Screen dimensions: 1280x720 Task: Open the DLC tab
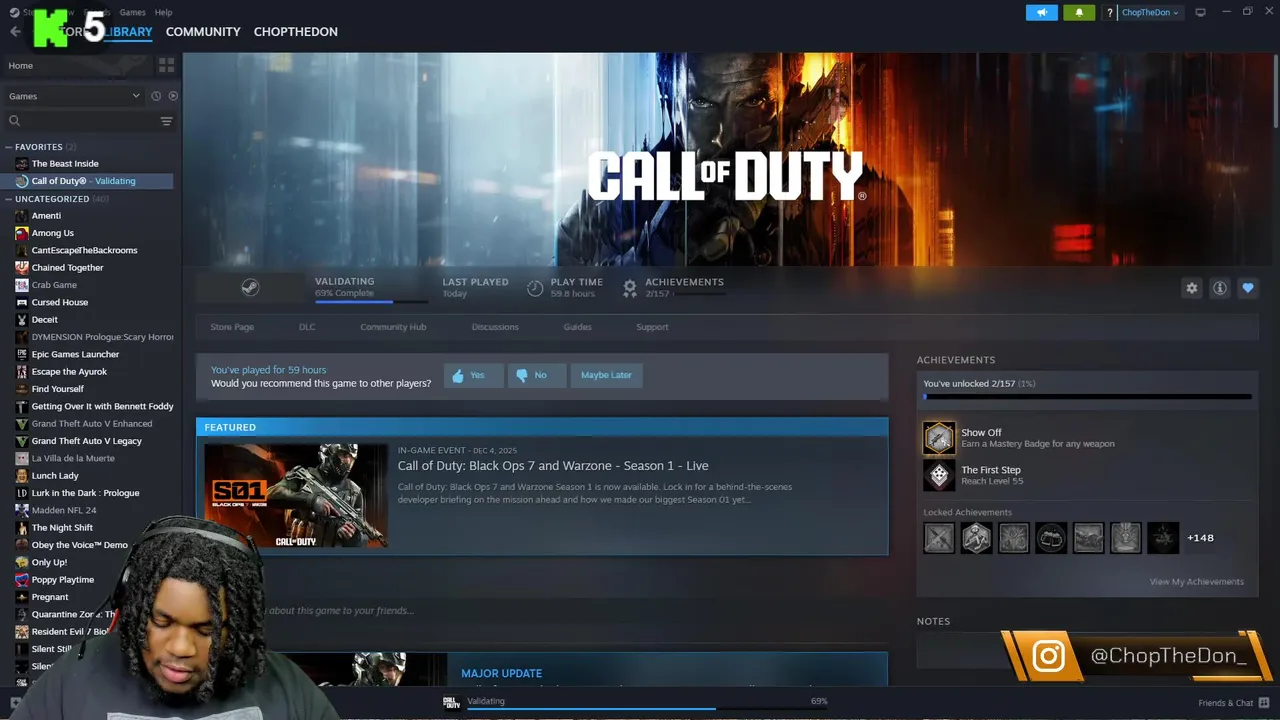tap(307, 327)
